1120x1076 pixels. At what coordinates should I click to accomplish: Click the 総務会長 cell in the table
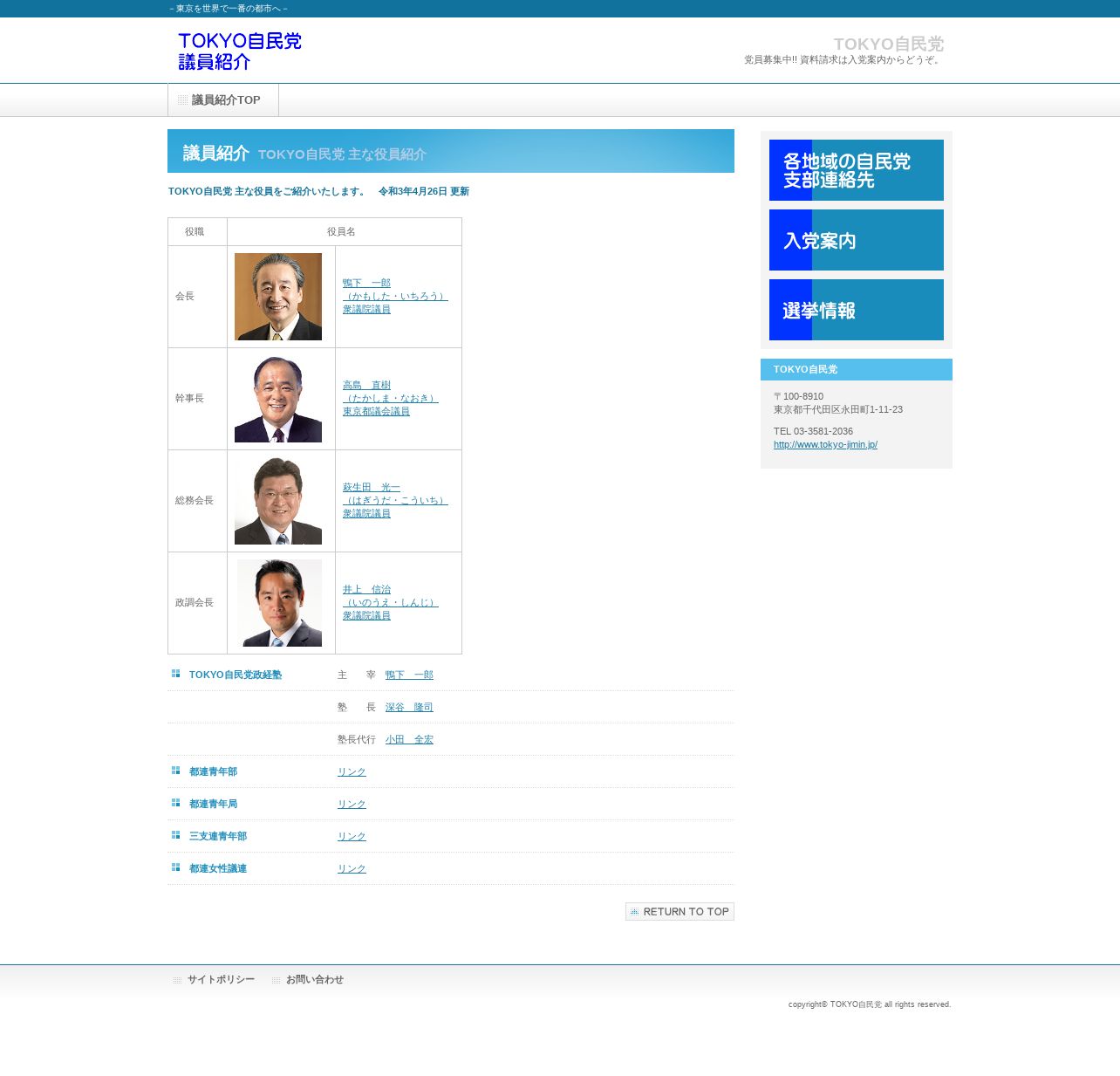pos(198,501)
